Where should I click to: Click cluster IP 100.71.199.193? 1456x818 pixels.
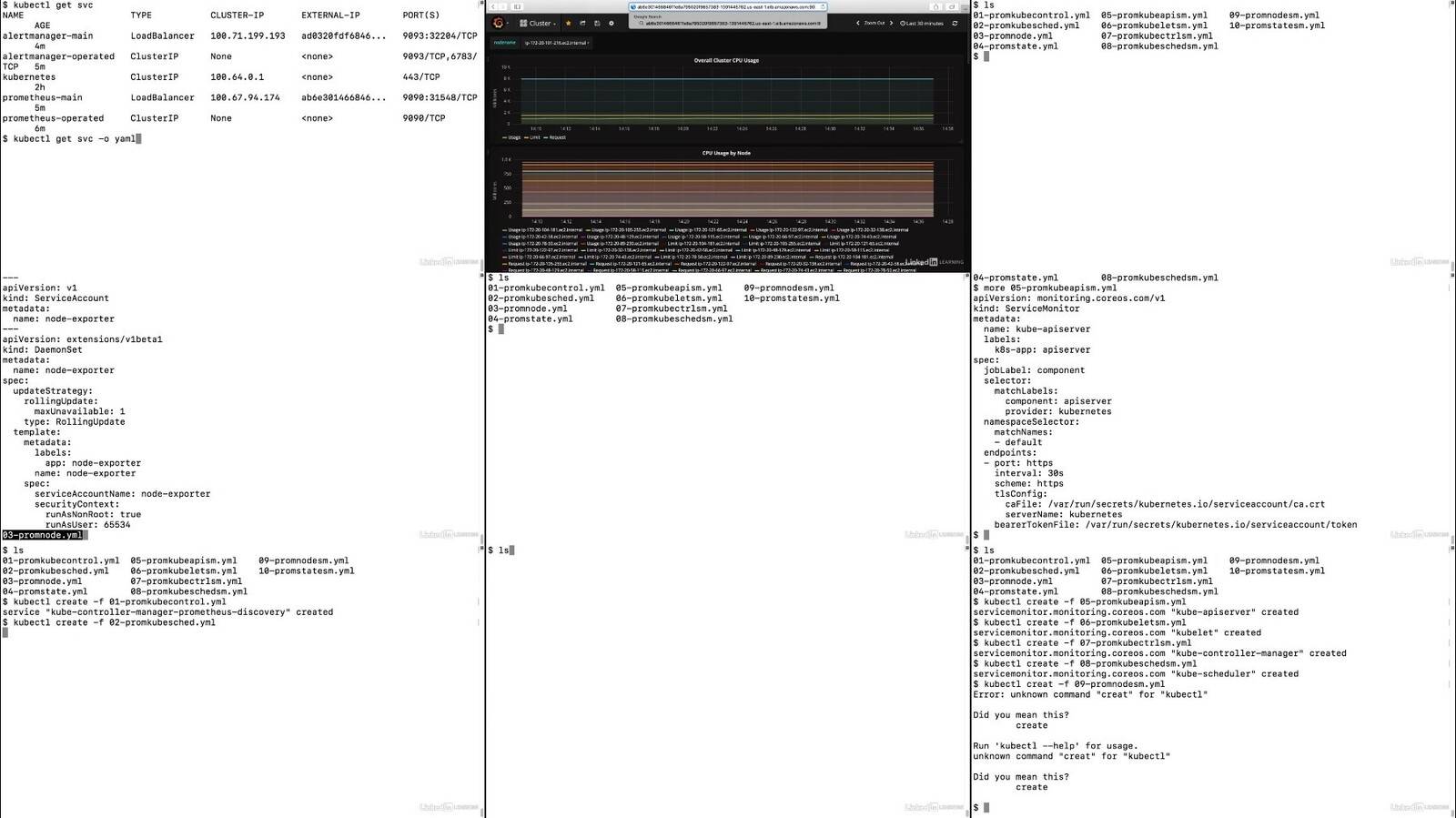[x=248, y=35]
